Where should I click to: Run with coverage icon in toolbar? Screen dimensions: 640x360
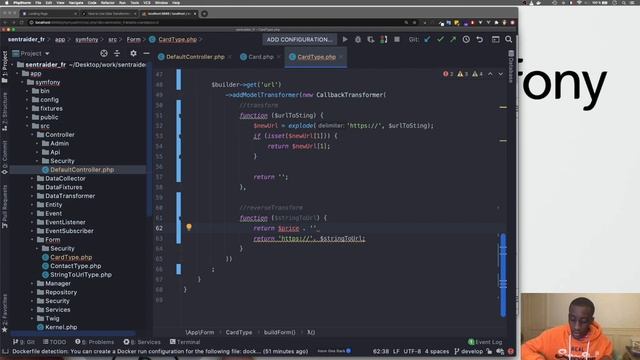coord(371,40)
